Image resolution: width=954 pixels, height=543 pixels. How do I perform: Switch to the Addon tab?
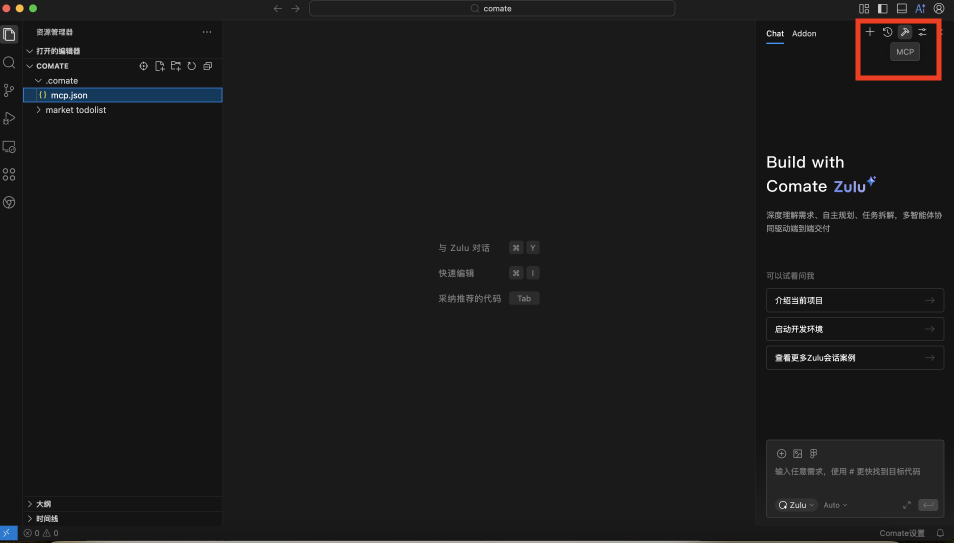(804, 33)
